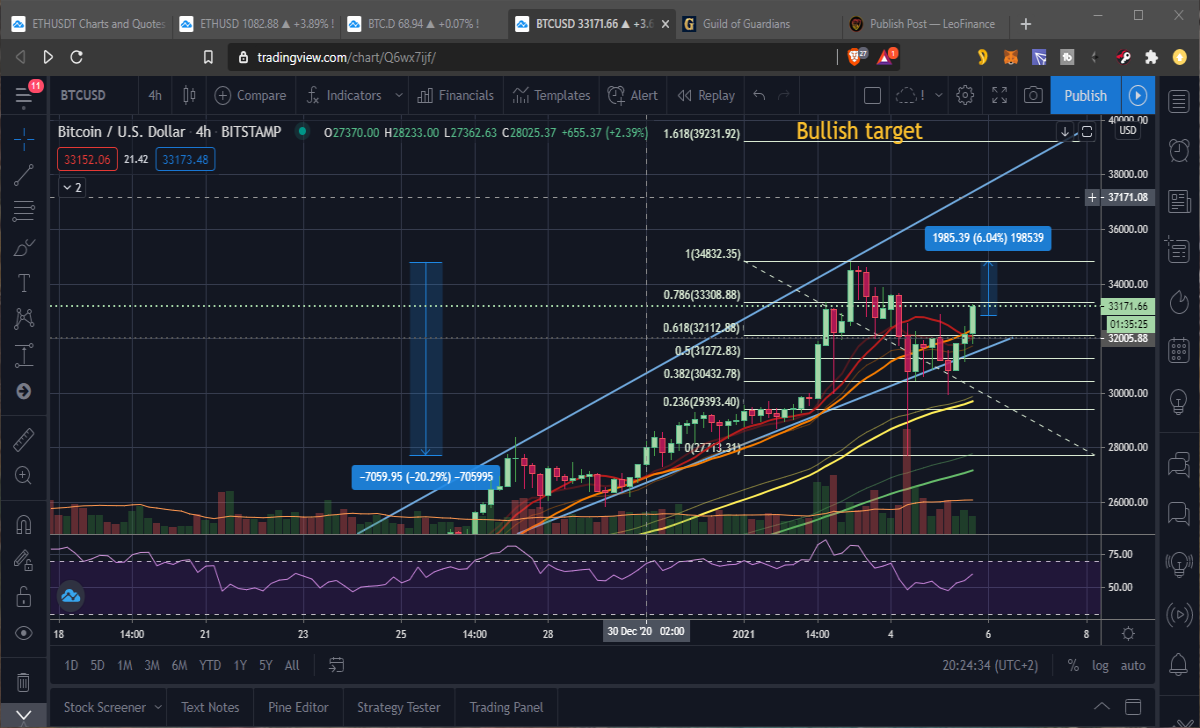Select the text annotation tool
This screenshot has width=1200, height=728.
click(x=24, y=283)
